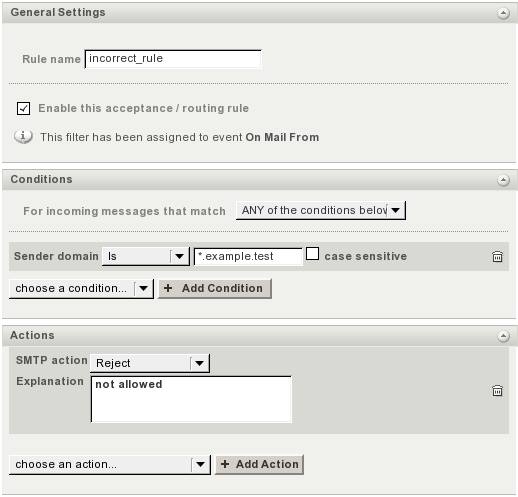
Task: Click the Explanation text area
Action: tap(191, 399)
